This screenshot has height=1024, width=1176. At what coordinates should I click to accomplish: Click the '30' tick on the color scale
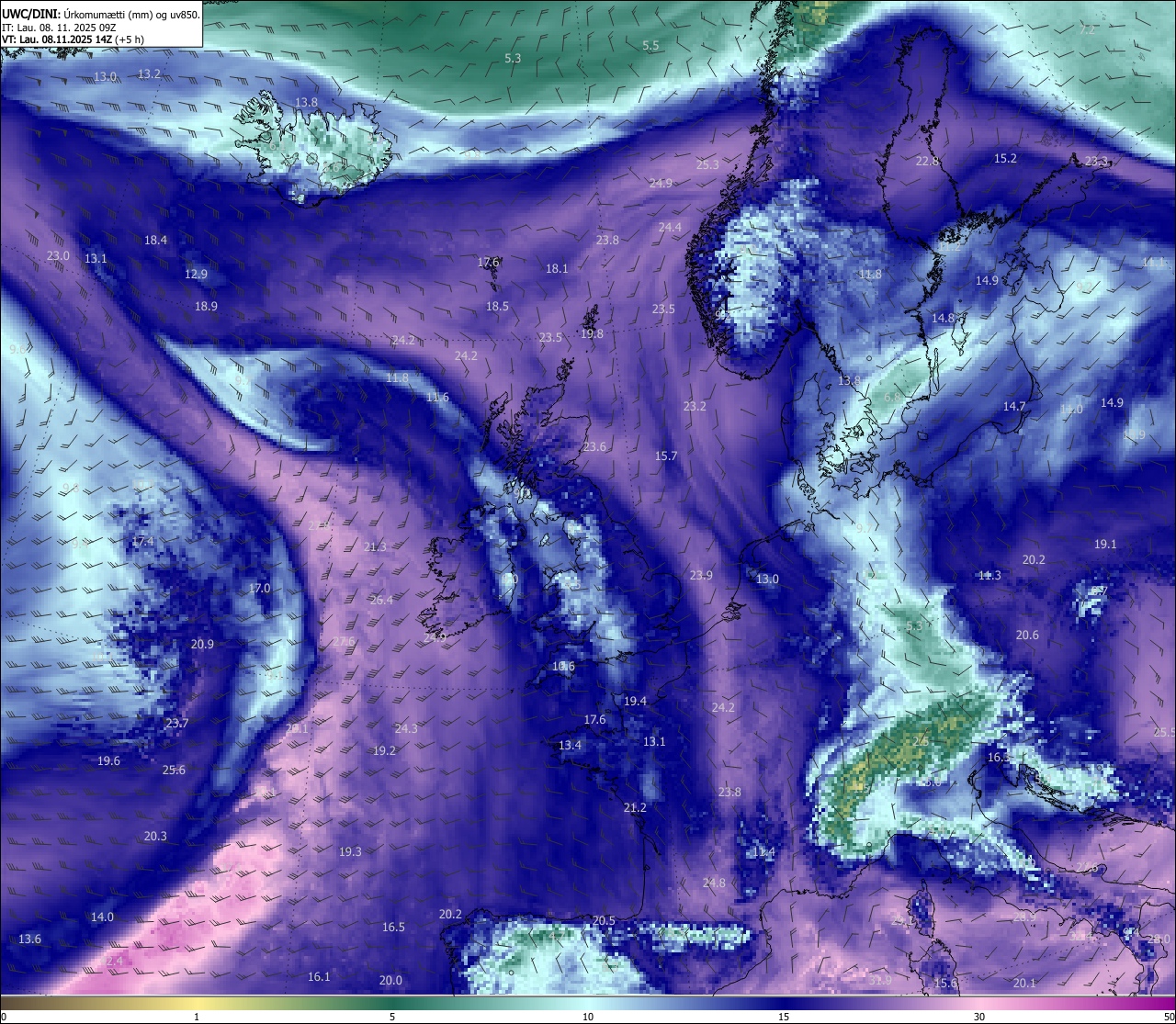[x=979, y=1017]
